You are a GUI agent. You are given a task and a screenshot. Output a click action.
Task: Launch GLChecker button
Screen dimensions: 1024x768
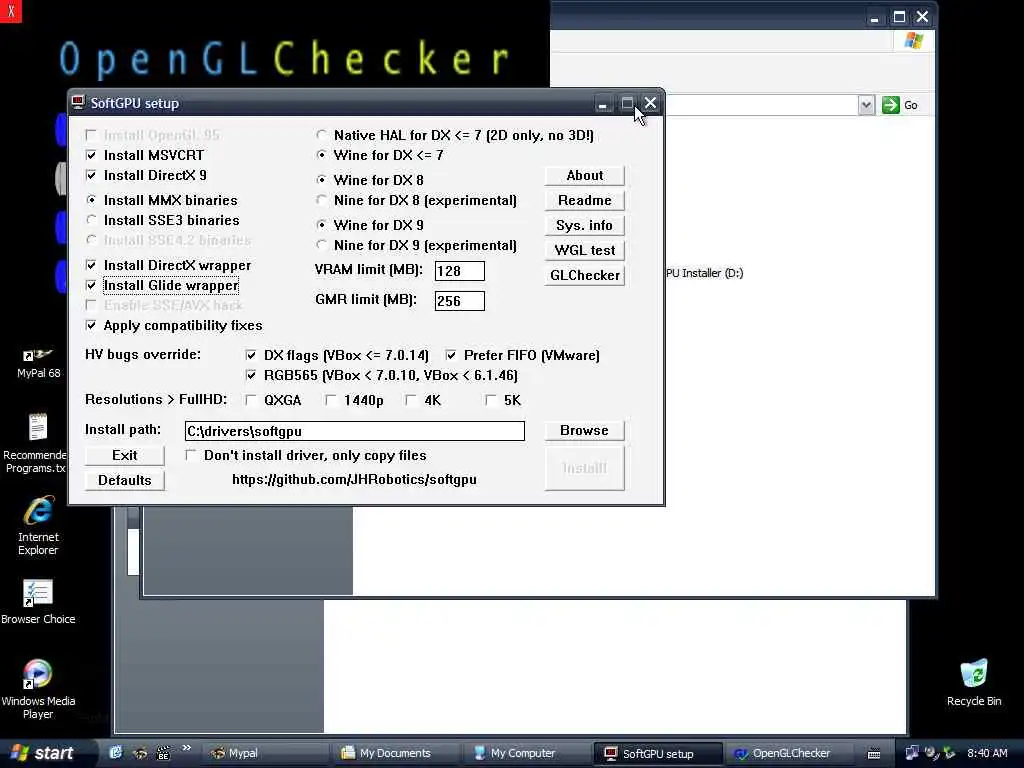[584, 275]
